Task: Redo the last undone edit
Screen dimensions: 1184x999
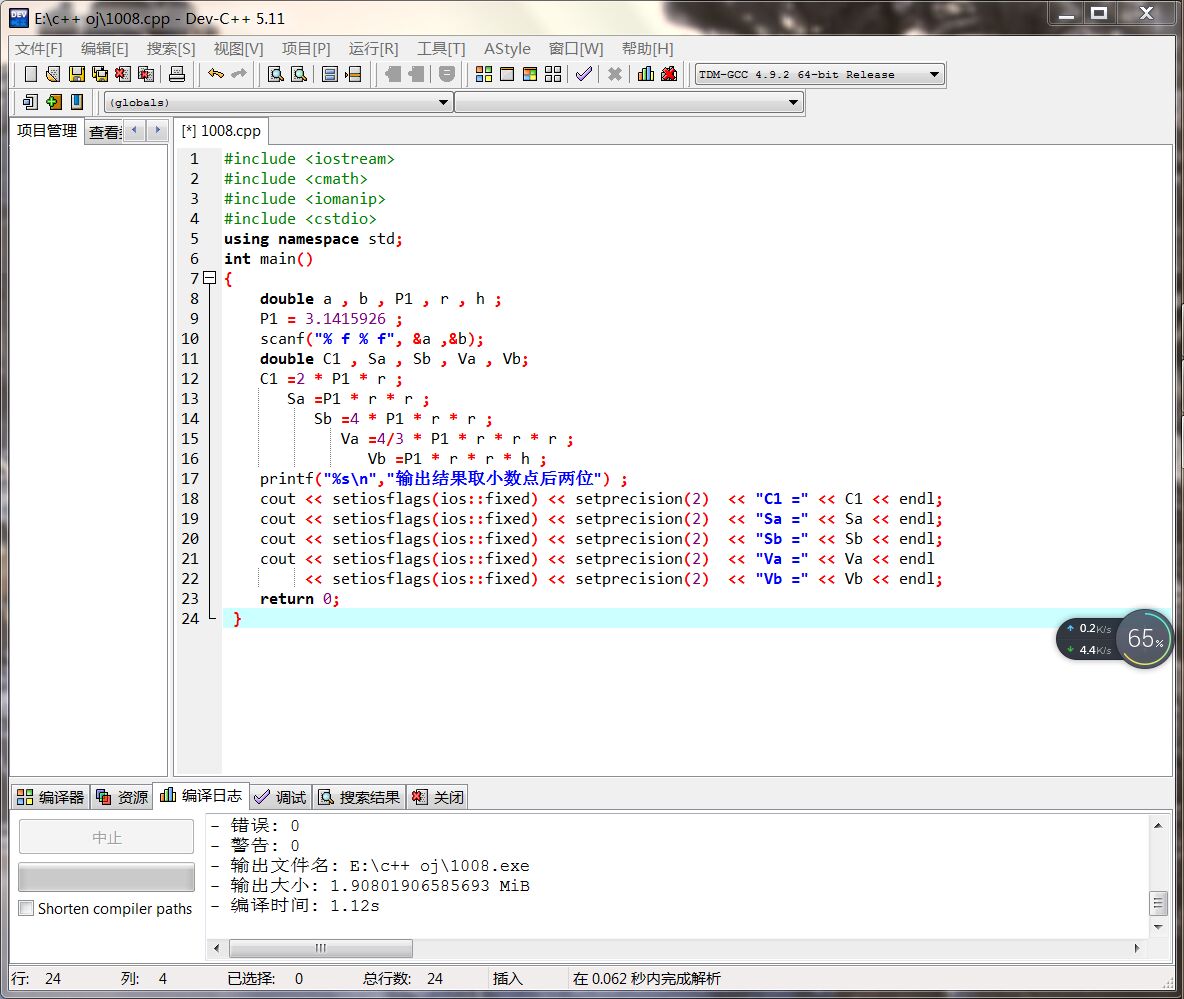Action: [x=239, y=74]
